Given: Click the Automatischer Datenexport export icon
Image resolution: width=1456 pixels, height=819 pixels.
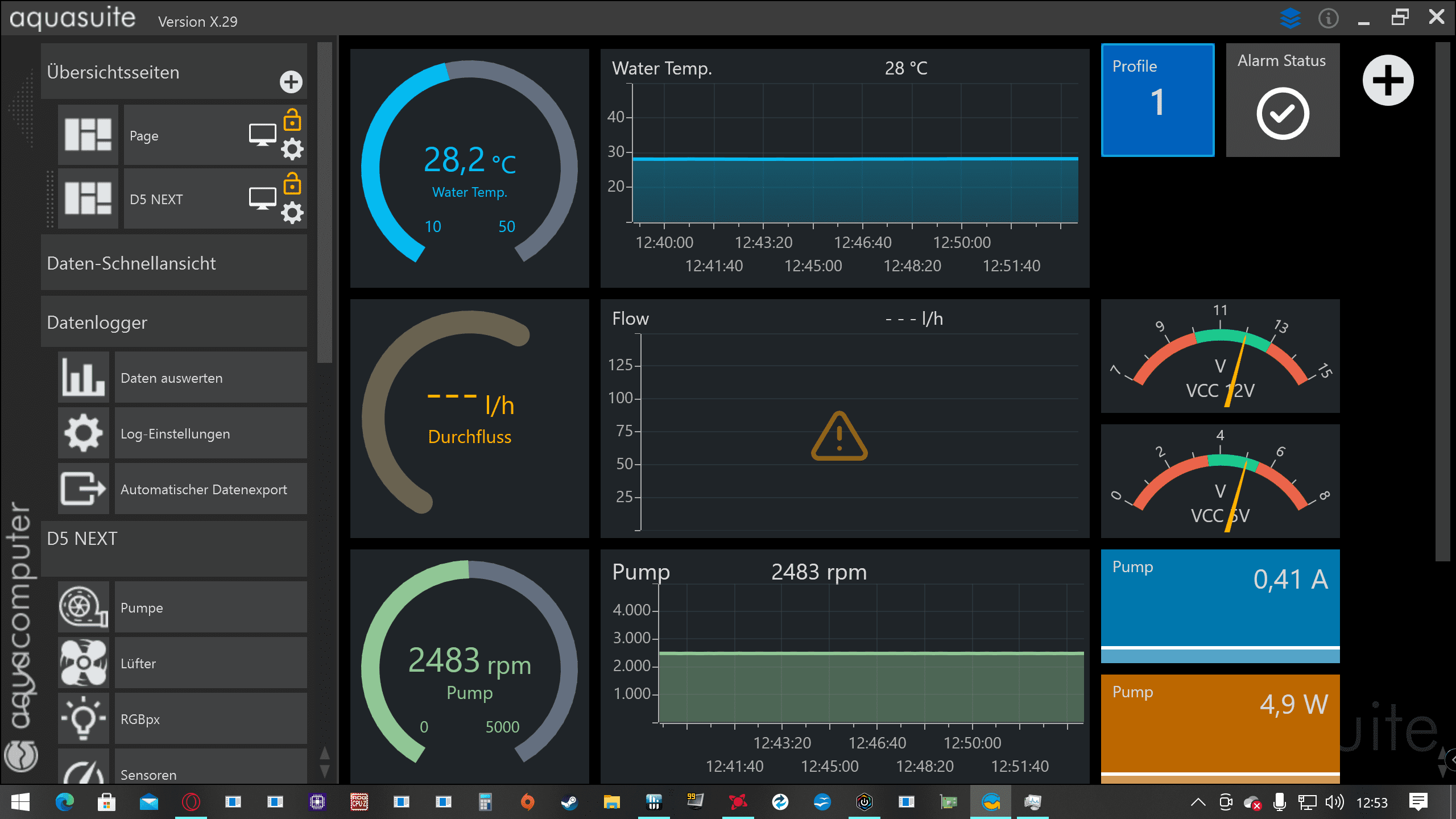Looking at the screenshot, I should coord(84,489).
